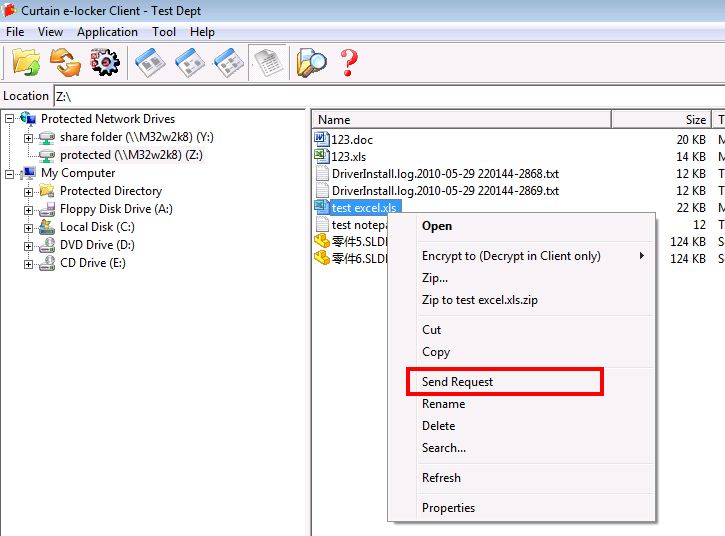
Task: Sort by the Size column header
Action: click(662, 119)
